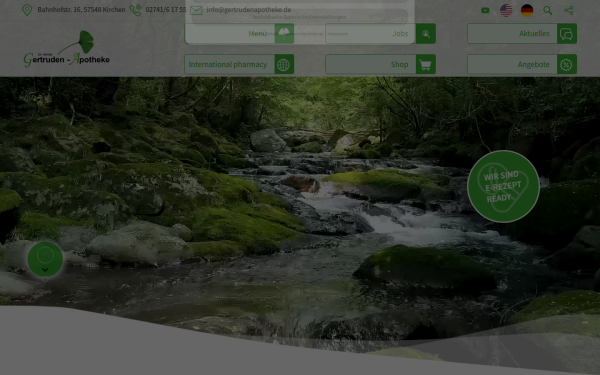
Task: Click the Wir sind E-Rezept ready badge
Action: [503, 186]
